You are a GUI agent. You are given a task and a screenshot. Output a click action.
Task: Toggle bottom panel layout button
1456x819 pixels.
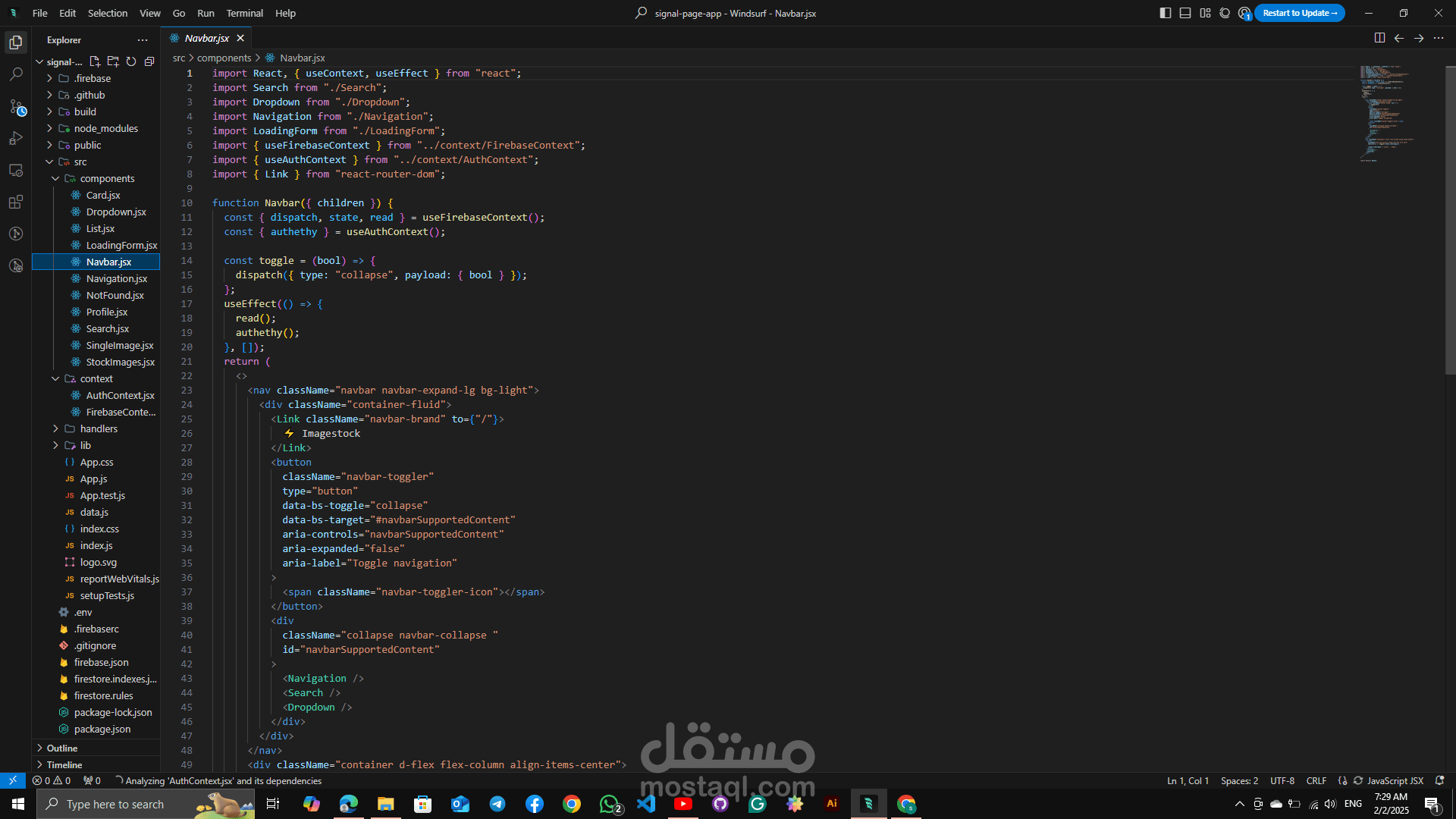coord(1185,13)
